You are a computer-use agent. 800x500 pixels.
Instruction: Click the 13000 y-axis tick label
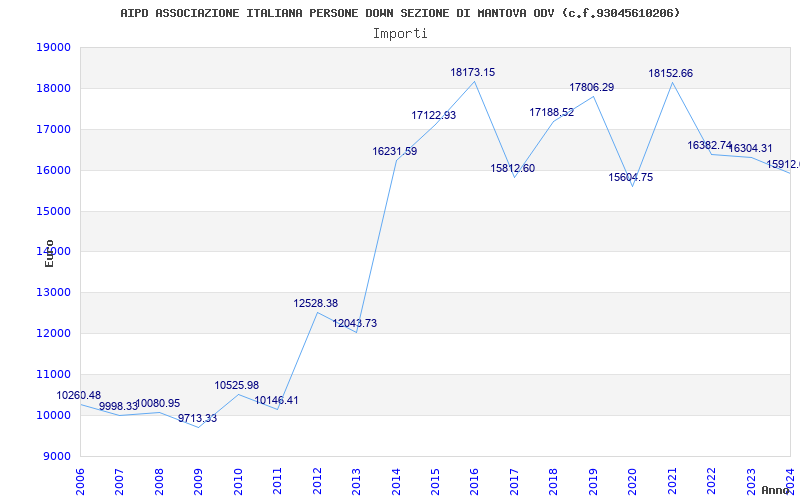tap(53, 292)
